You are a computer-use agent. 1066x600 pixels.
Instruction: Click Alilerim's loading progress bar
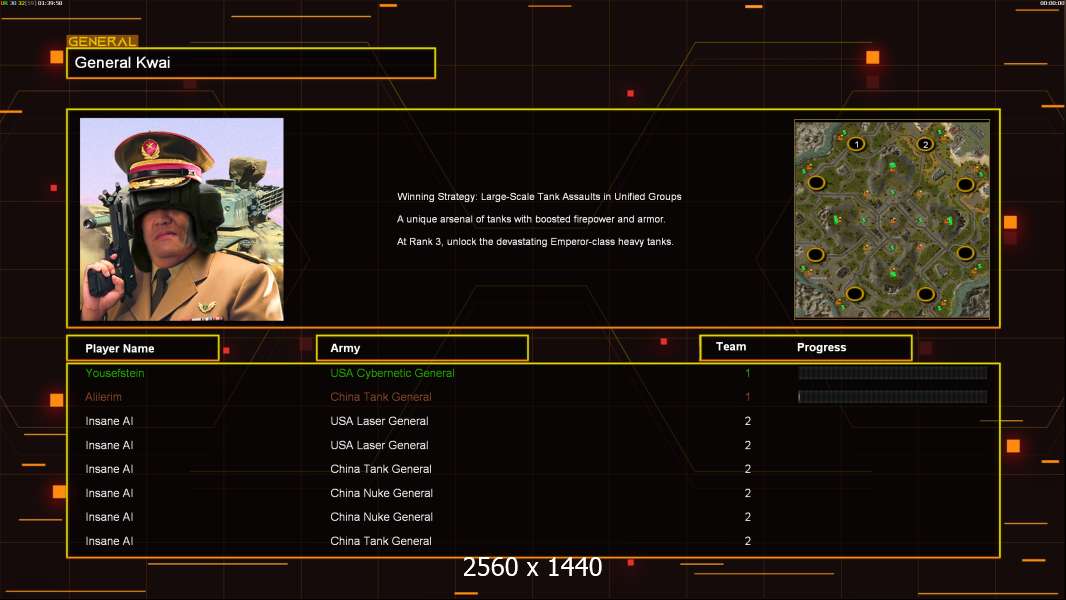point(892,397)
